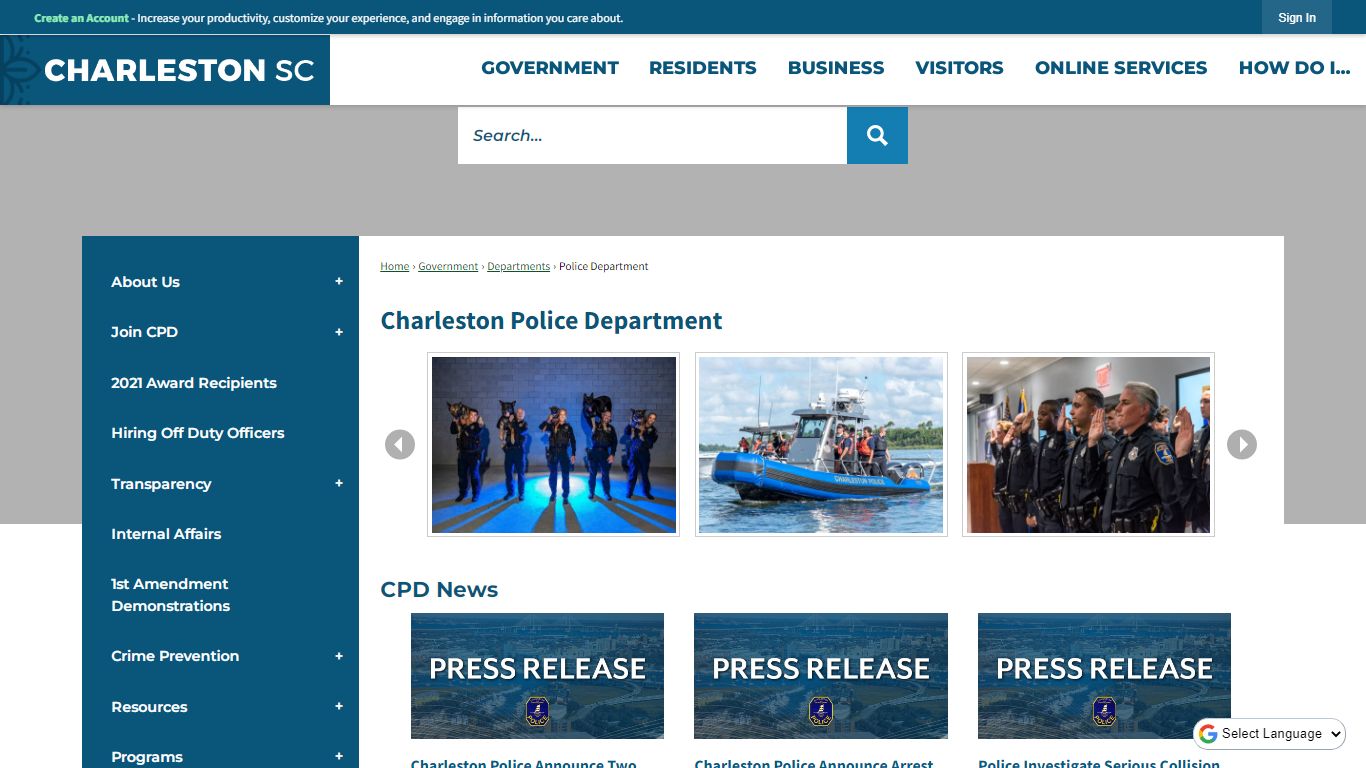
Task: Open the Programs sidebar link
Action: tap(147, 757)
